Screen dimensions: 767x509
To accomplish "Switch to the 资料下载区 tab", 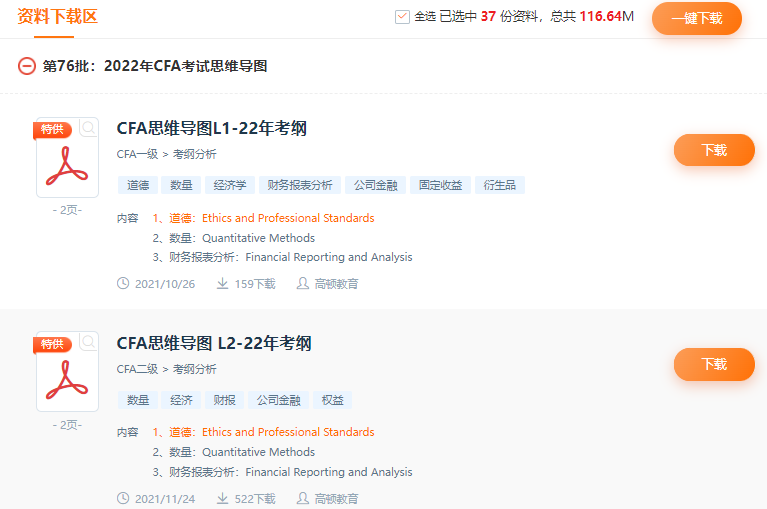I will pos(58,16).
